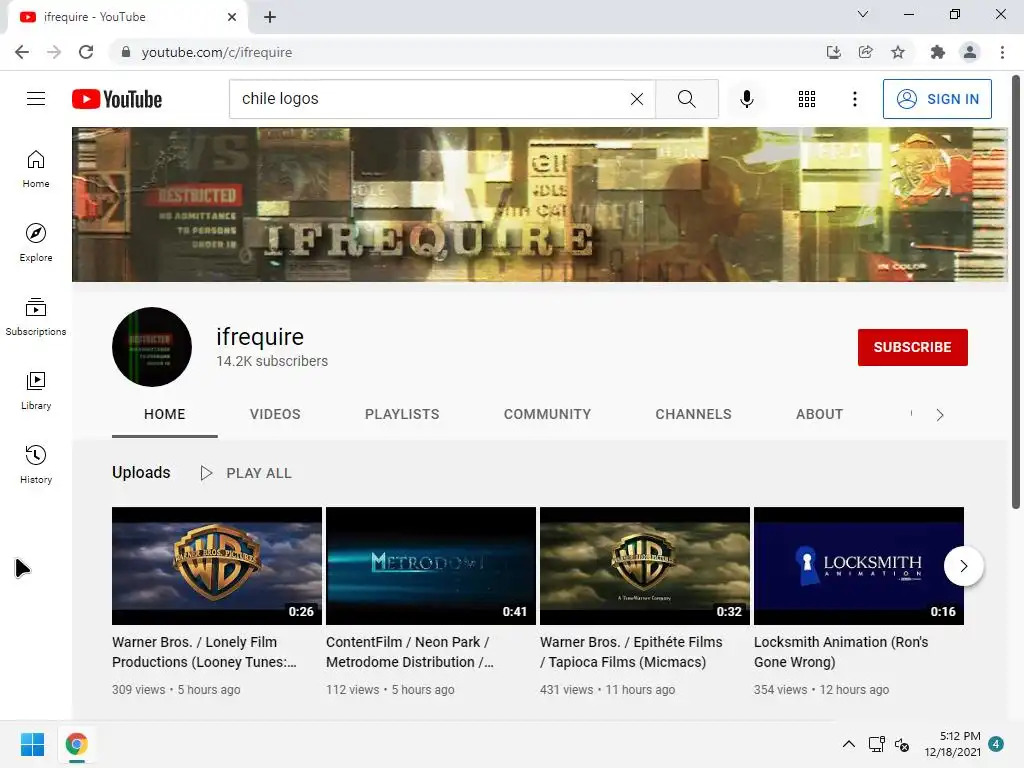This screenshot has height=768, width=1024.
Task: Go back with the browser back arrow
Action: click(x=22, y=52)
